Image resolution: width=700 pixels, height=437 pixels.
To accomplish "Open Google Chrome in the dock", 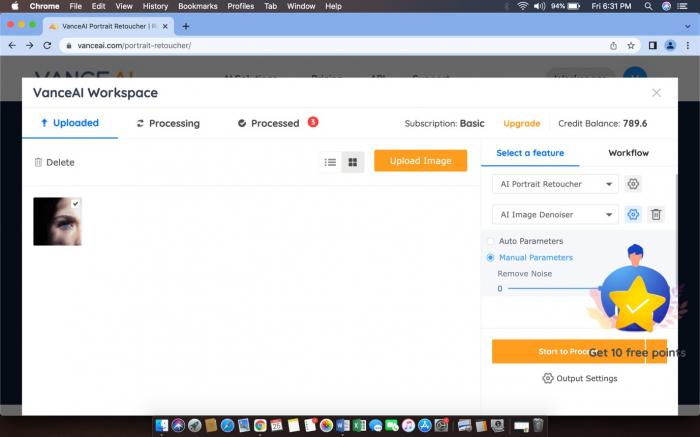I will 260,425.
